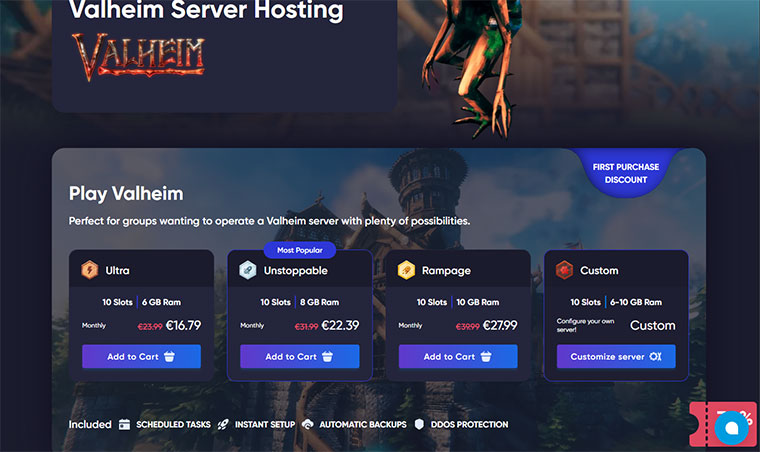Select the Rampage plan title
This screenshot has width=760, height=452.
[446, 271]
